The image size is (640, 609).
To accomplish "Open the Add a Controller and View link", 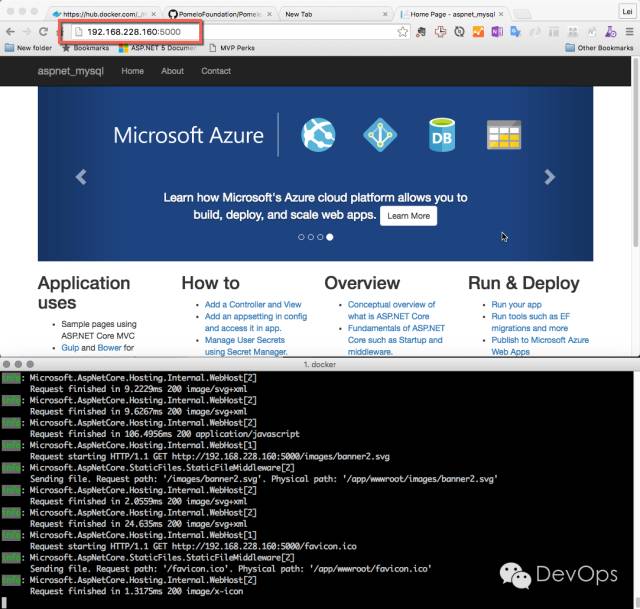I will coord(253,304).
